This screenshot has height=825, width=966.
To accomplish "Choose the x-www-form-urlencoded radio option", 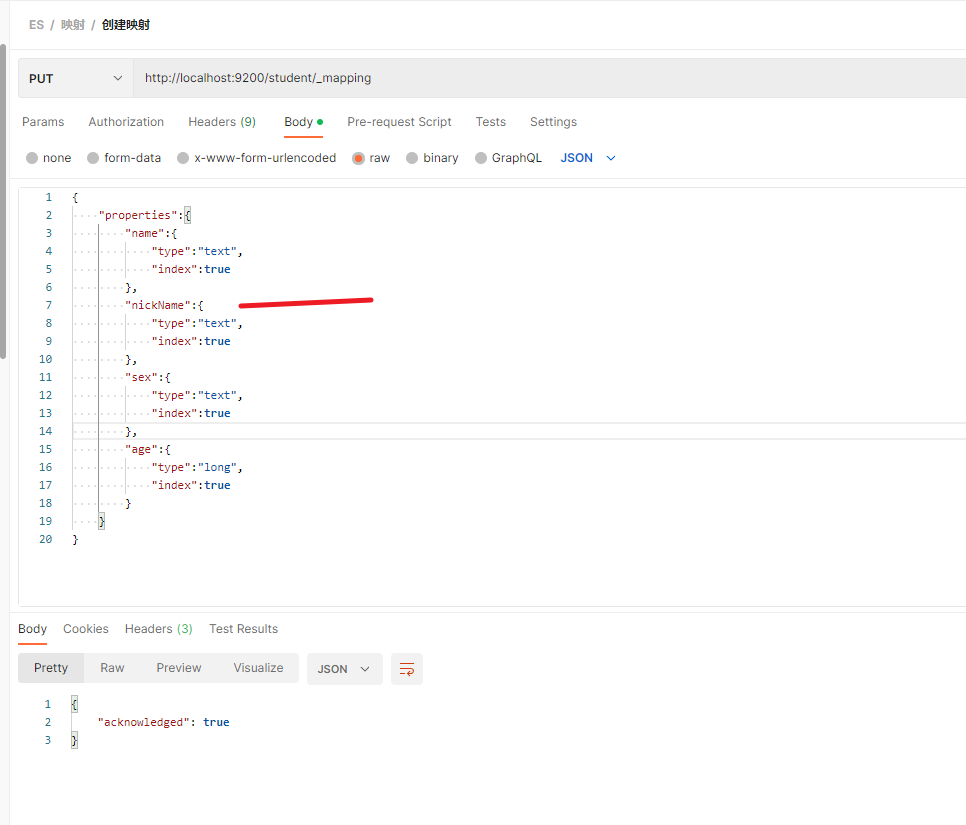I will pos(183,158).
